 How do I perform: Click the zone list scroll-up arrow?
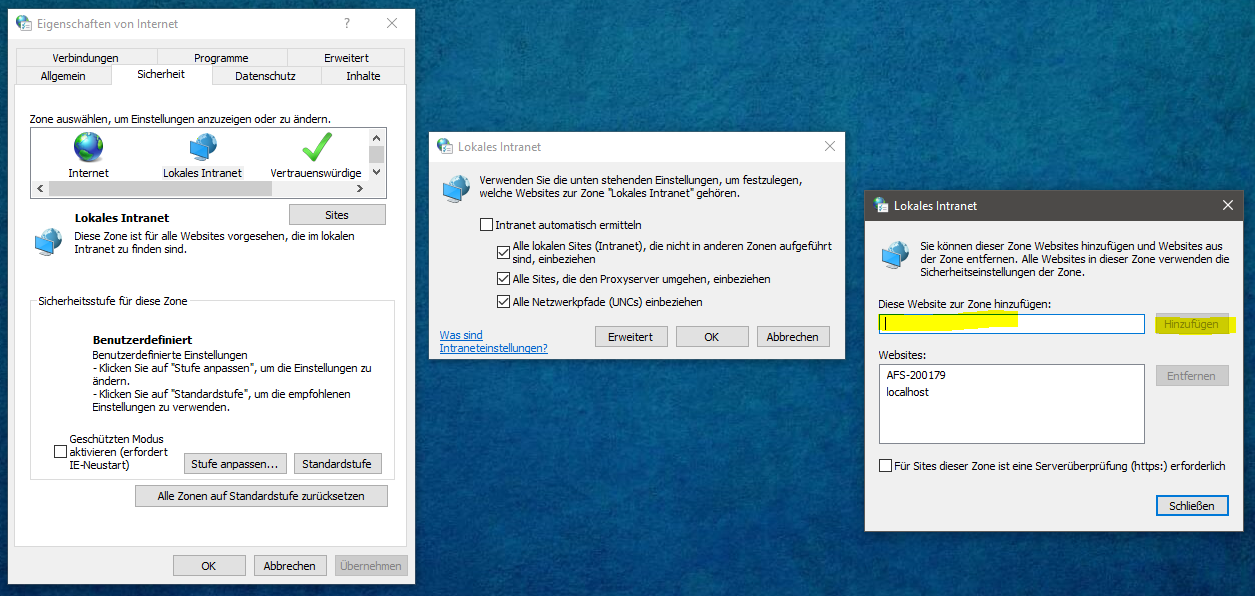(x=376, y=138)
